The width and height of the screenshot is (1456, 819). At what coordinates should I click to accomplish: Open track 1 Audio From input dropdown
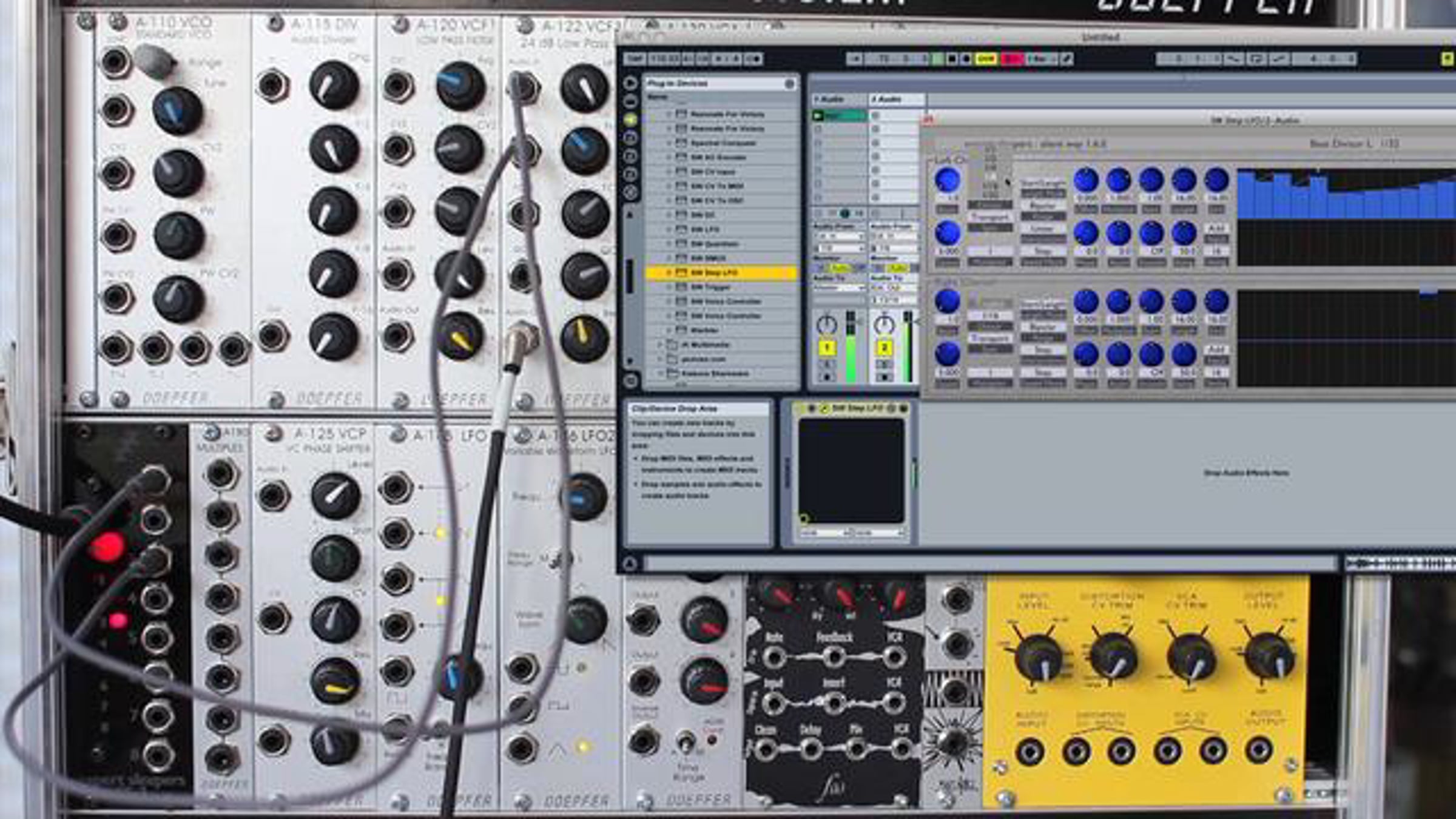coord(840,236)
